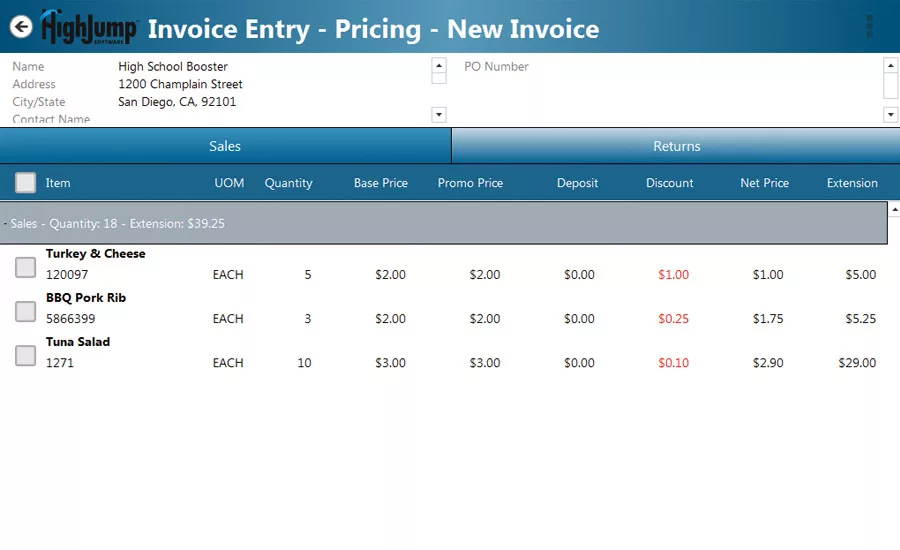Open the overflow menu dots at top right
900x550 pixels.
click(x=870, y=27)
